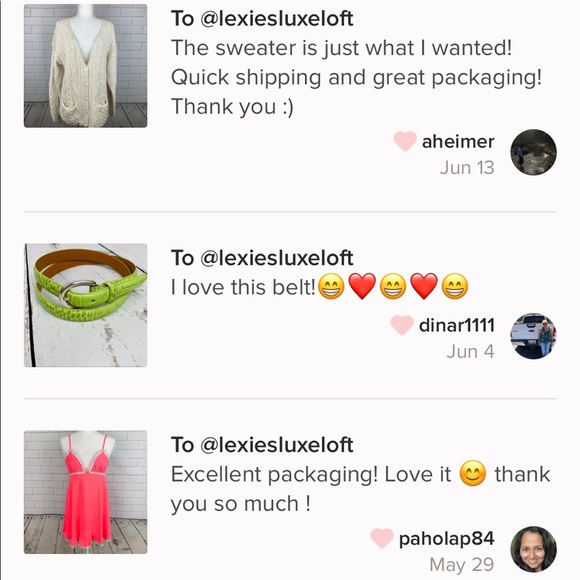Open dinar1111's profile avatar with truck

click(533, 336)
